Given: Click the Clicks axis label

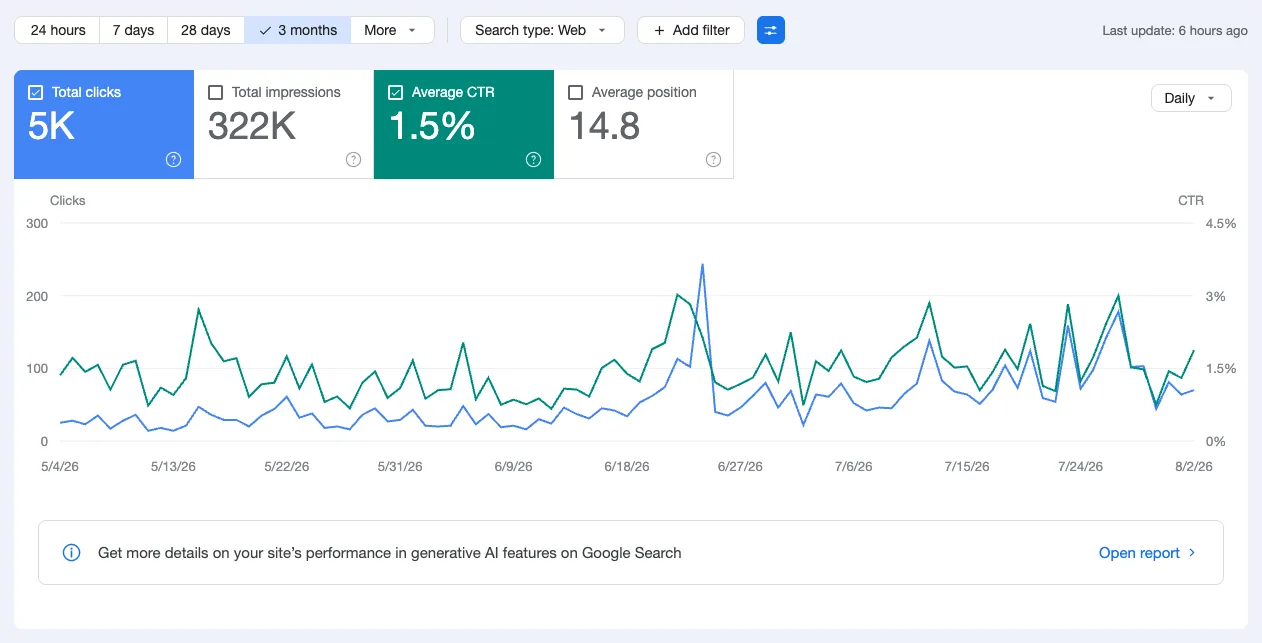Looking at the screenshot, I should pos(68,200).
